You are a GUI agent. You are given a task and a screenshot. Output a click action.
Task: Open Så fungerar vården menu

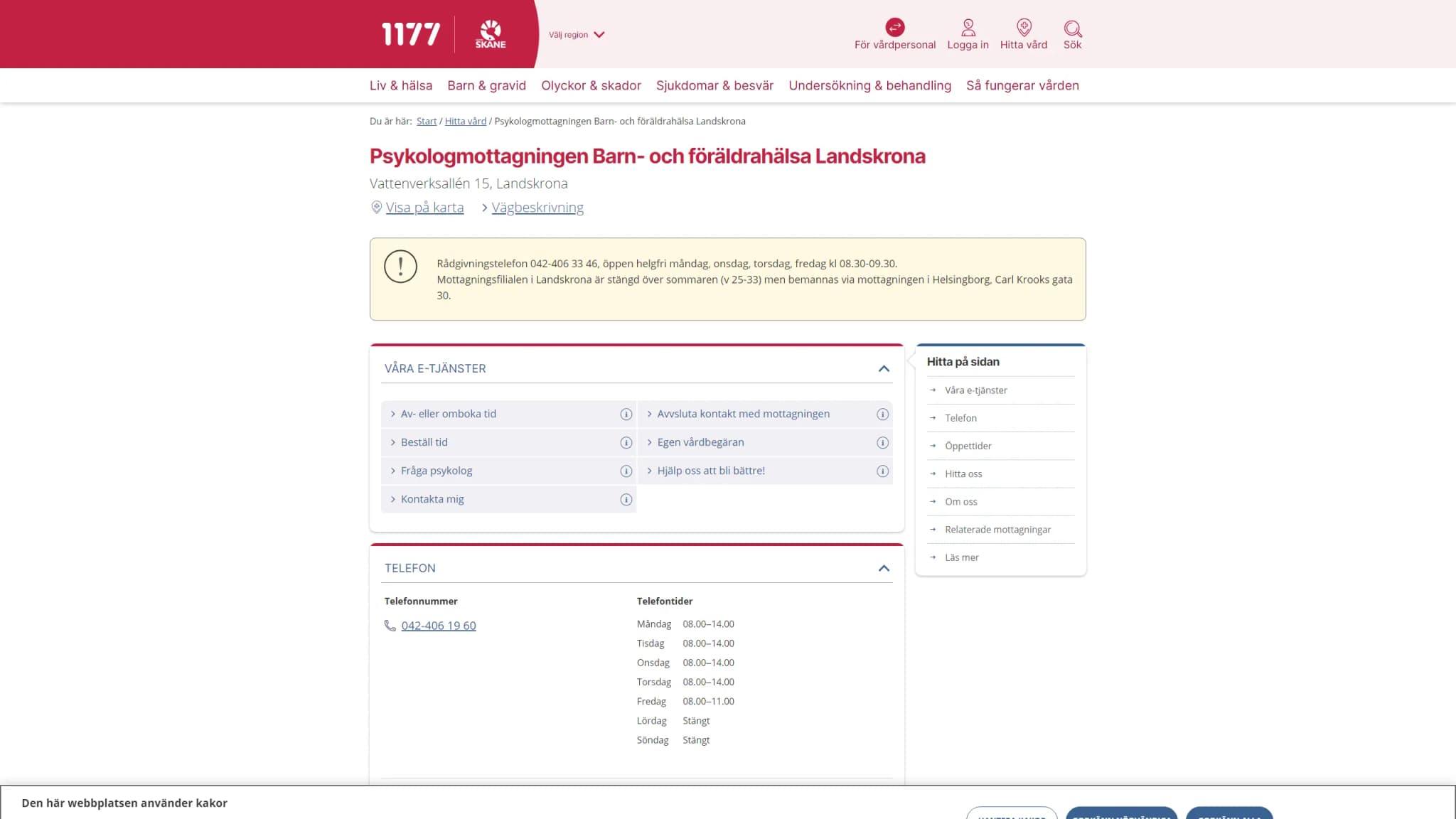(1022, 85)
